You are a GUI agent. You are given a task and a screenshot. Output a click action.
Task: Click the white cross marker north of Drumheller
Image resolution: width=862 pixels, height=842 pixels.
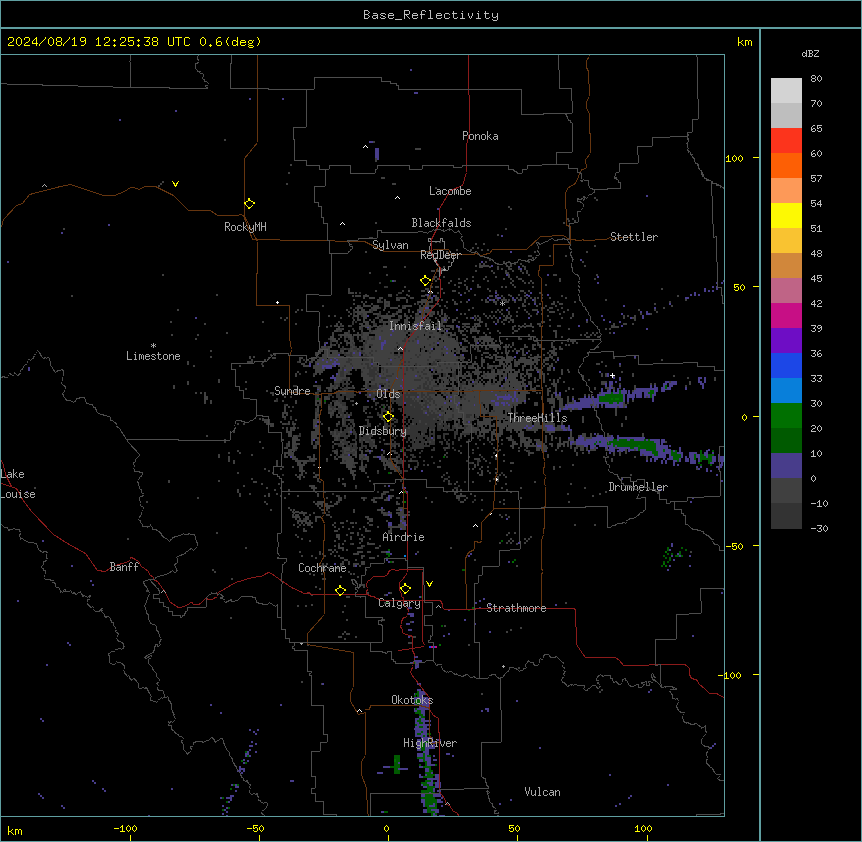pos(612,375)
